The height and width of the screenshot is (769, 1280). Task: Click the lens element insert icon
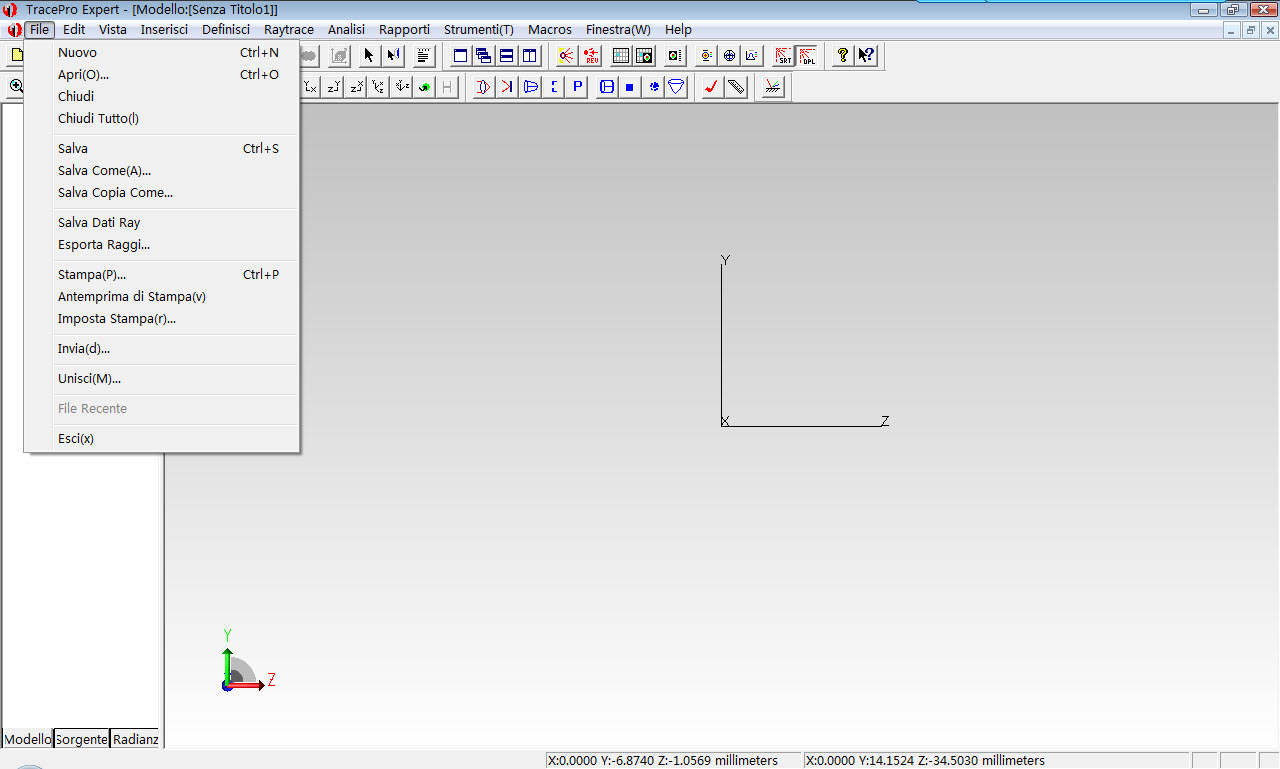coord(484,87)
